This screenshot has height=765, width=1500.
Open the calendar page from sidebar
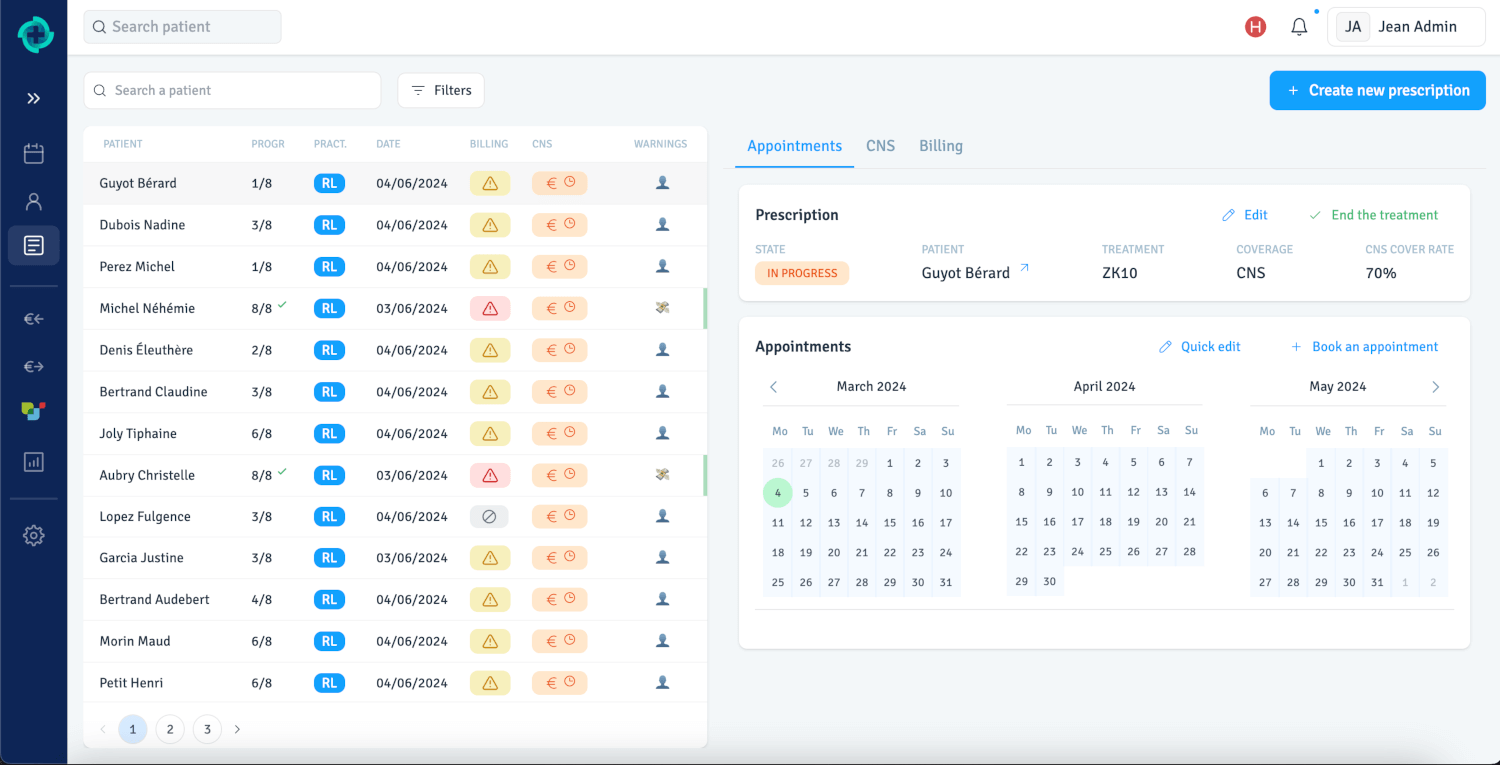pyautogui.click(x=34, y=153)
